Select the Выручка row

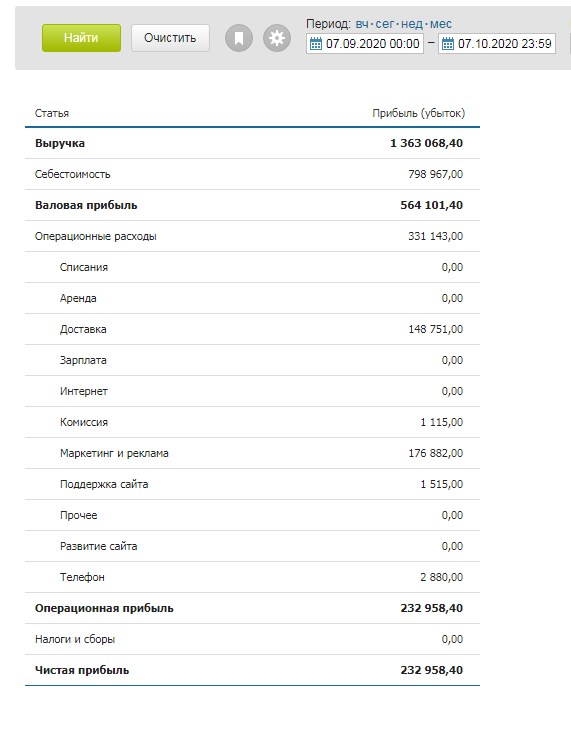(252, 143)
